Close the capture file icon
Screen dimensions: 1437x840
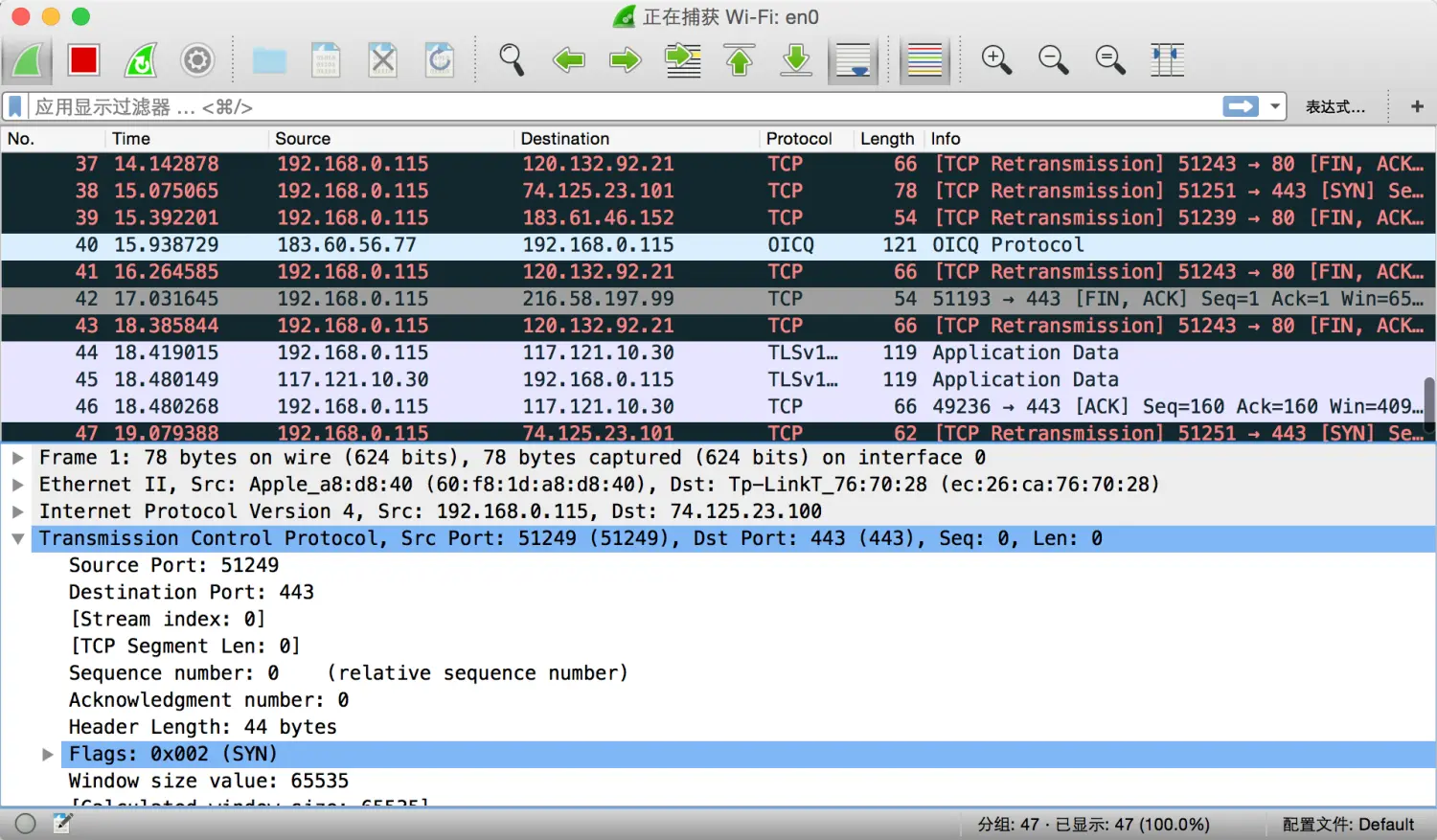coord(383,60)
